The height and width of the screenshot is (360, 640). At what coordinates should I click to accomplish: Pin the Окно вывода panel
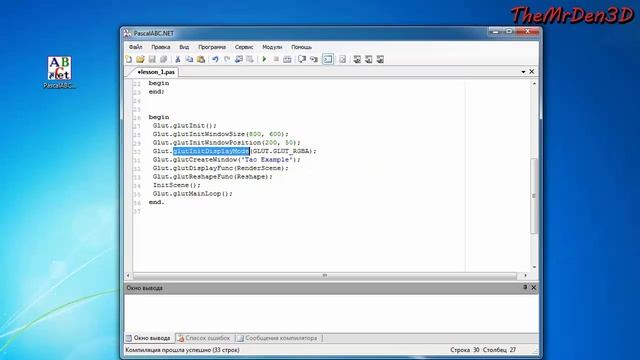525,287
